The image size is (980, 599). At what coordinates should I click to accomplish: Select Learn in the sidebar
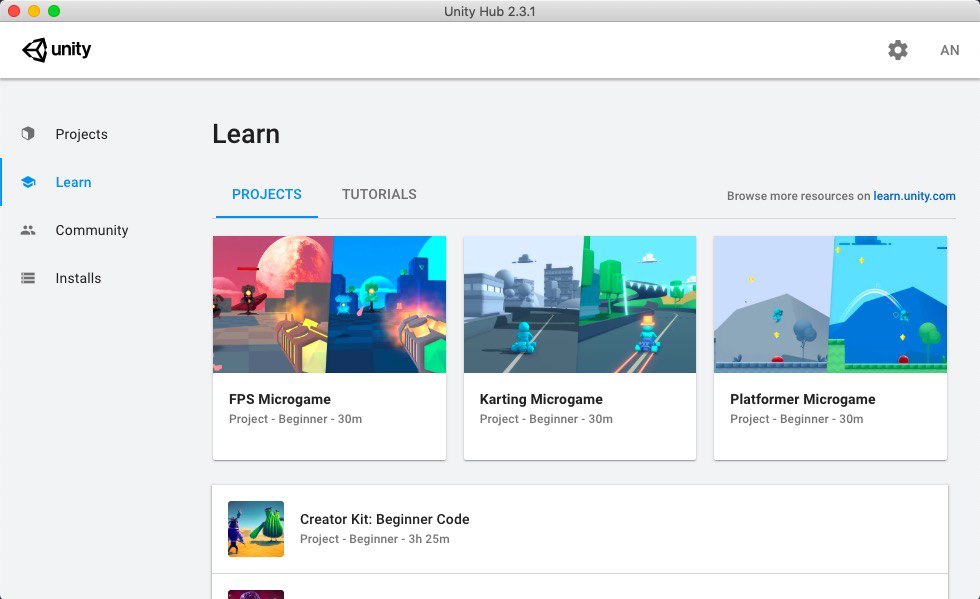click(x=73, y=182)
